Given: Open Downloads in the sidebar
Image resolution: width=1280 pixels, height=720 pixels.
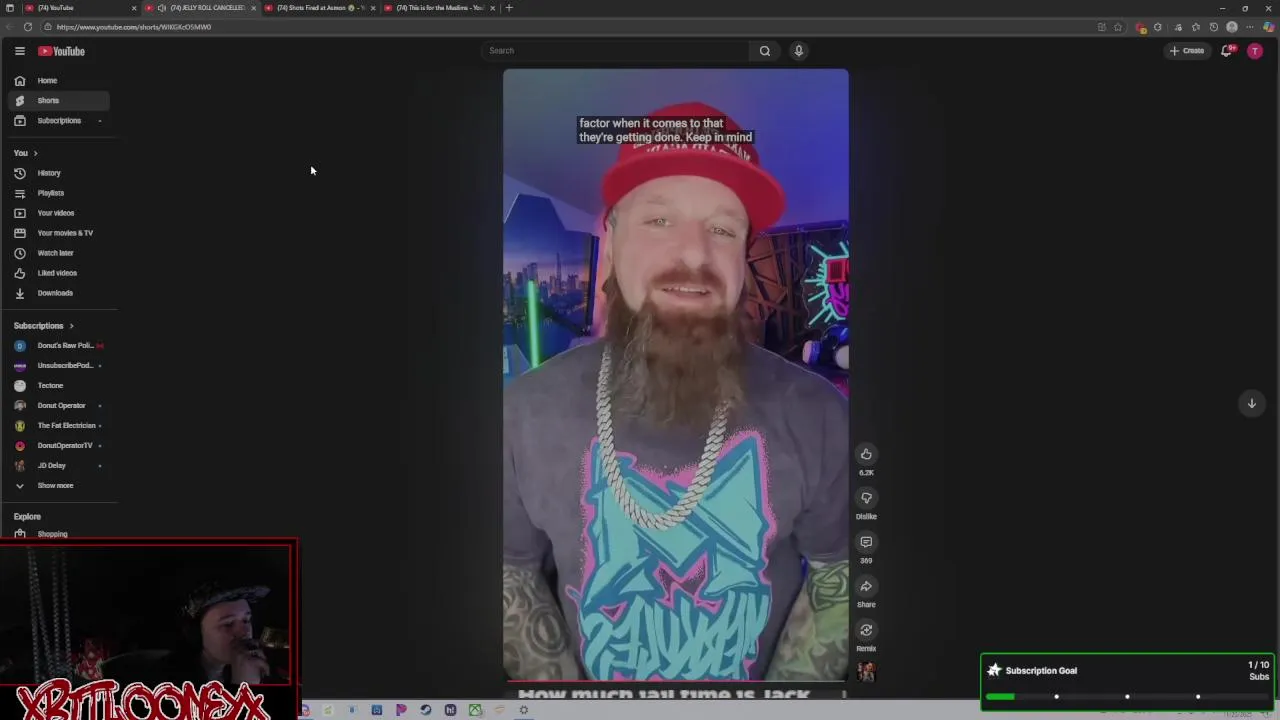Looking at the screenshot, I should point(59,293).
